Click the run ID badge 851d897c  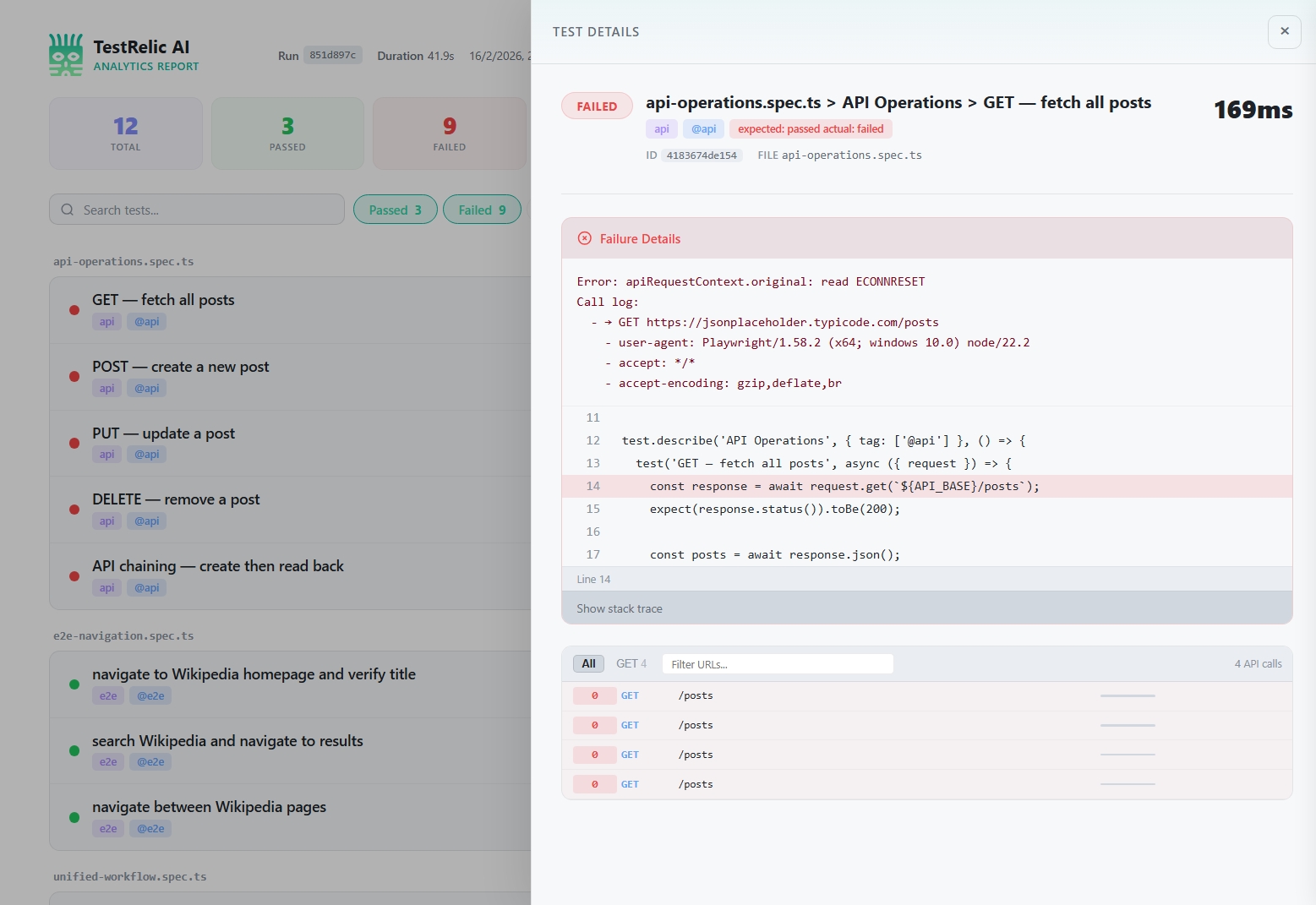click(x=333, y=54)
